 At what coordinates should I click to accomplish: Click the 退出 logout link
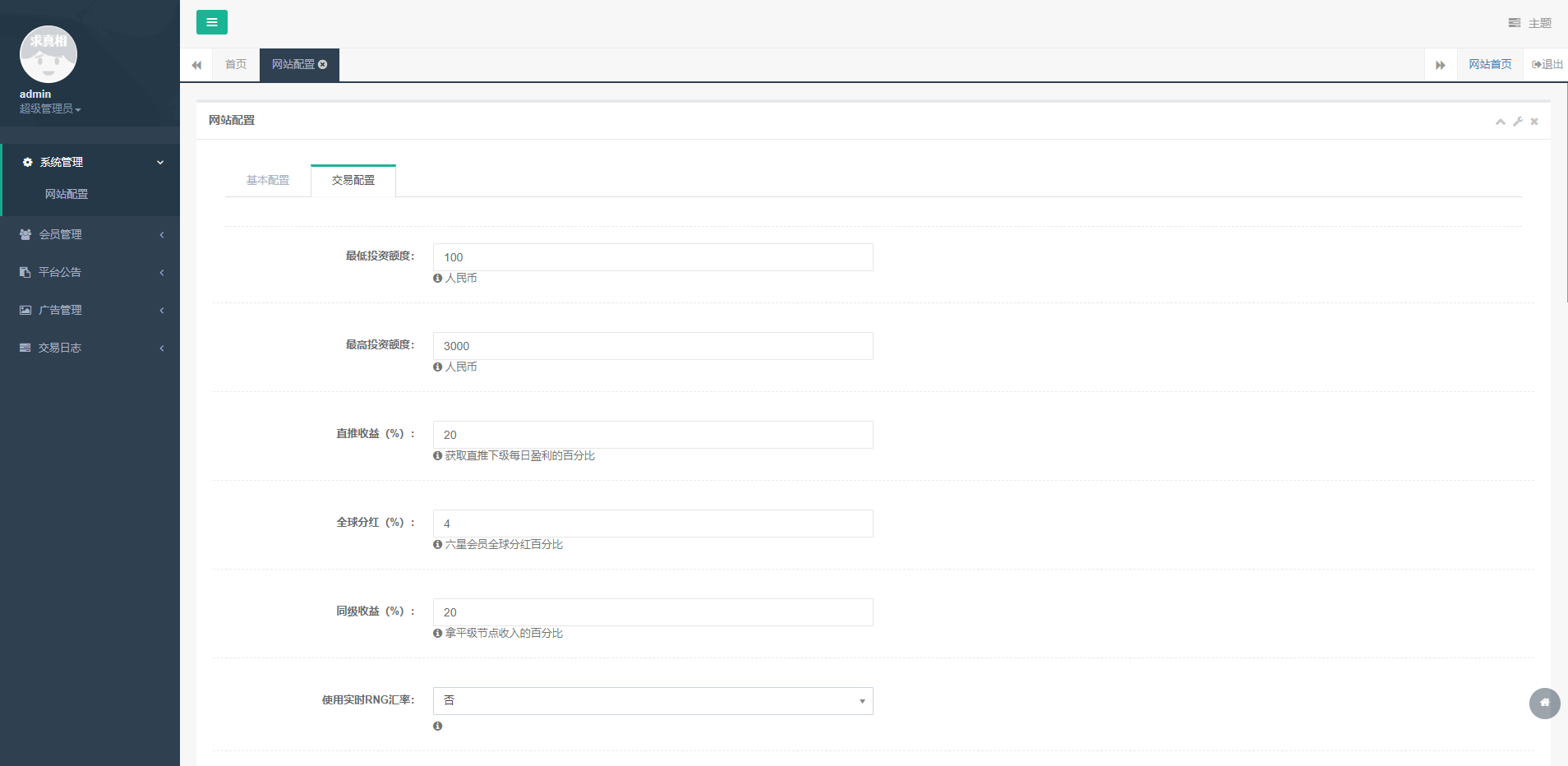pos(1547,64)
